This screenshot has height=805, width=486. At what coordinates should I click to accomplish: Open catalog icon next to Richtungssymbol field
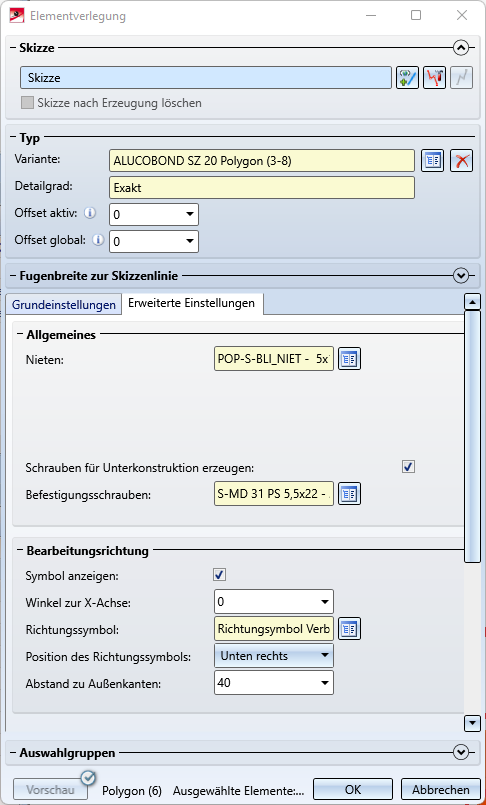(x=349, y=628)
